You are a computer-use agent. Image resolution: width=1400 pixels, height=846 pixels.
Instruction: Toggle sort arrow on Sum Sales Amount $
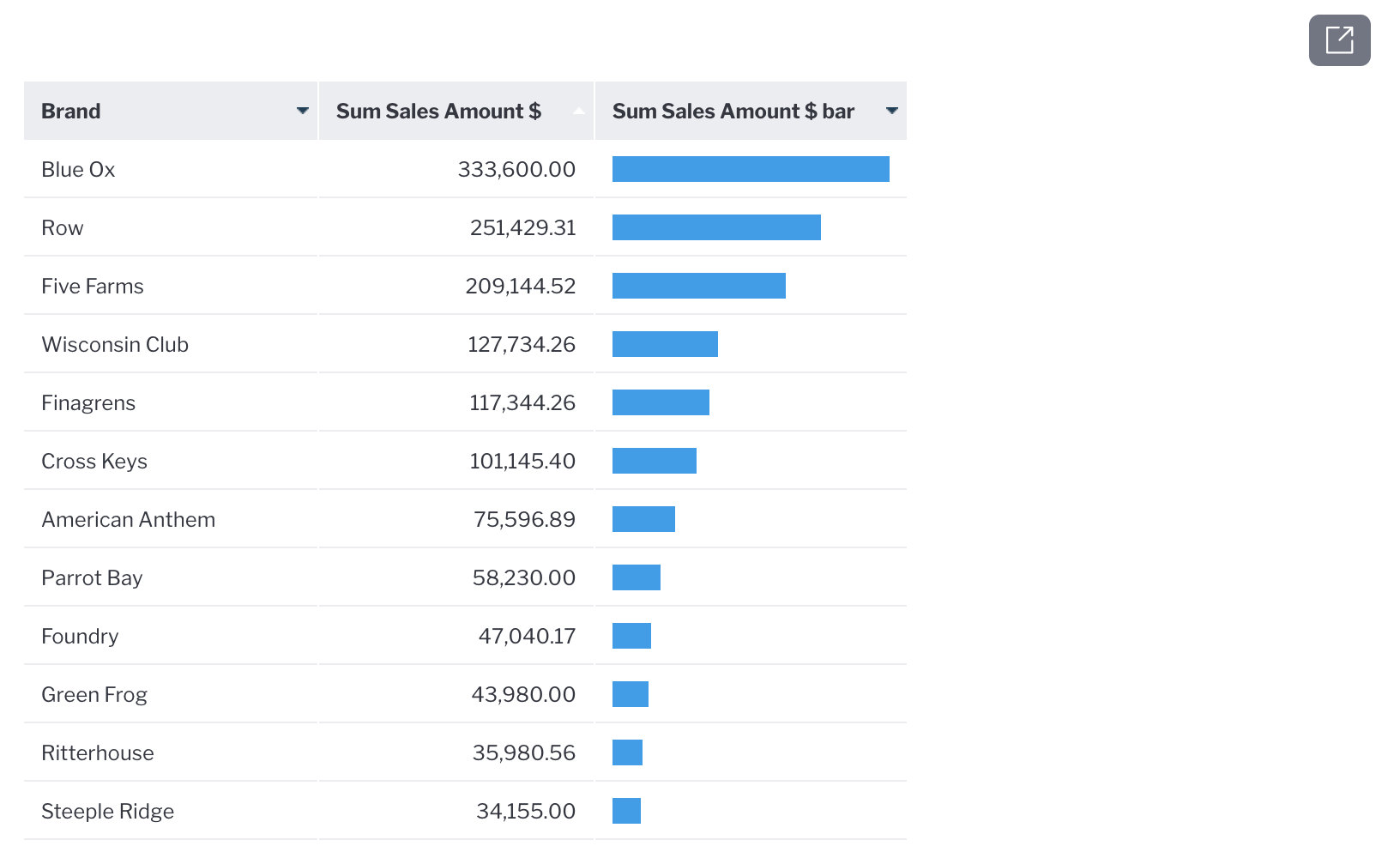[579, 111]
